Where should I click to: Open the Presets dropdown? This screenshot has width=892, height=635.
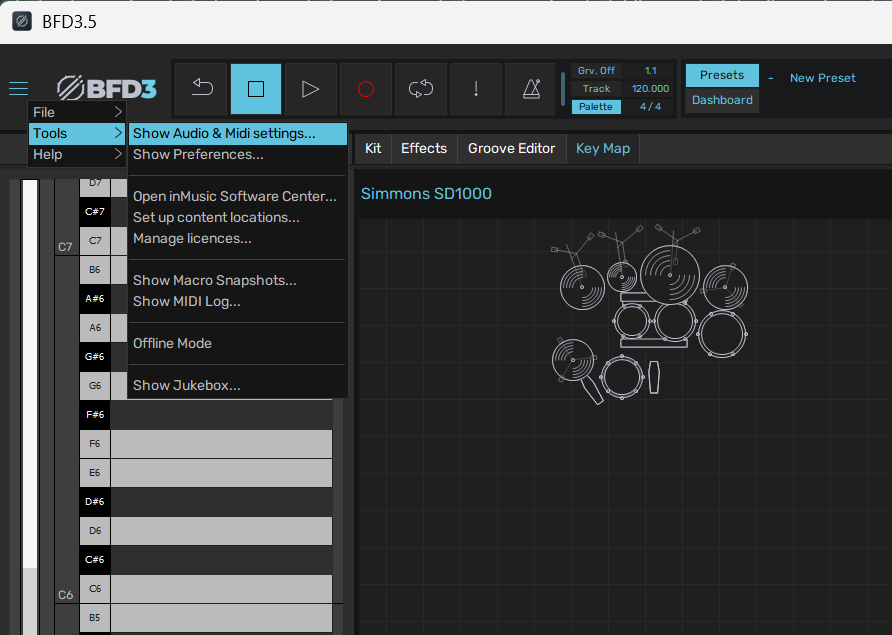click(x=722, y=75)
